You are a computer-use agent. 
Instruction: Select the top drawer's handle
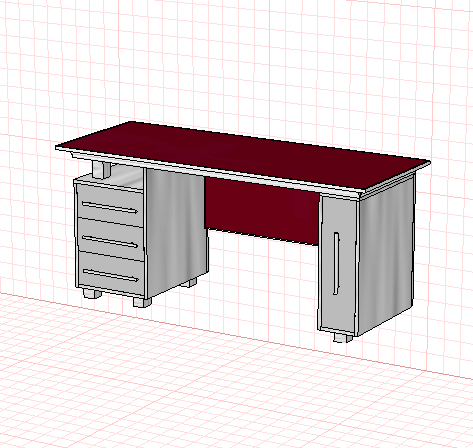110,207
